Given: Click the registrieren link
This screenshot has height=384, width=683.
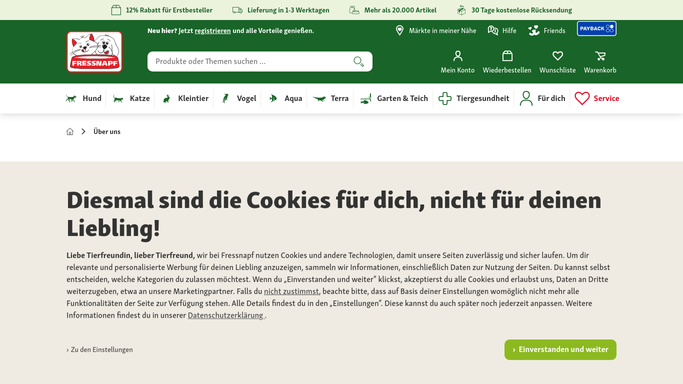Looking at the screenshot, I should click(x=213, y=31).
